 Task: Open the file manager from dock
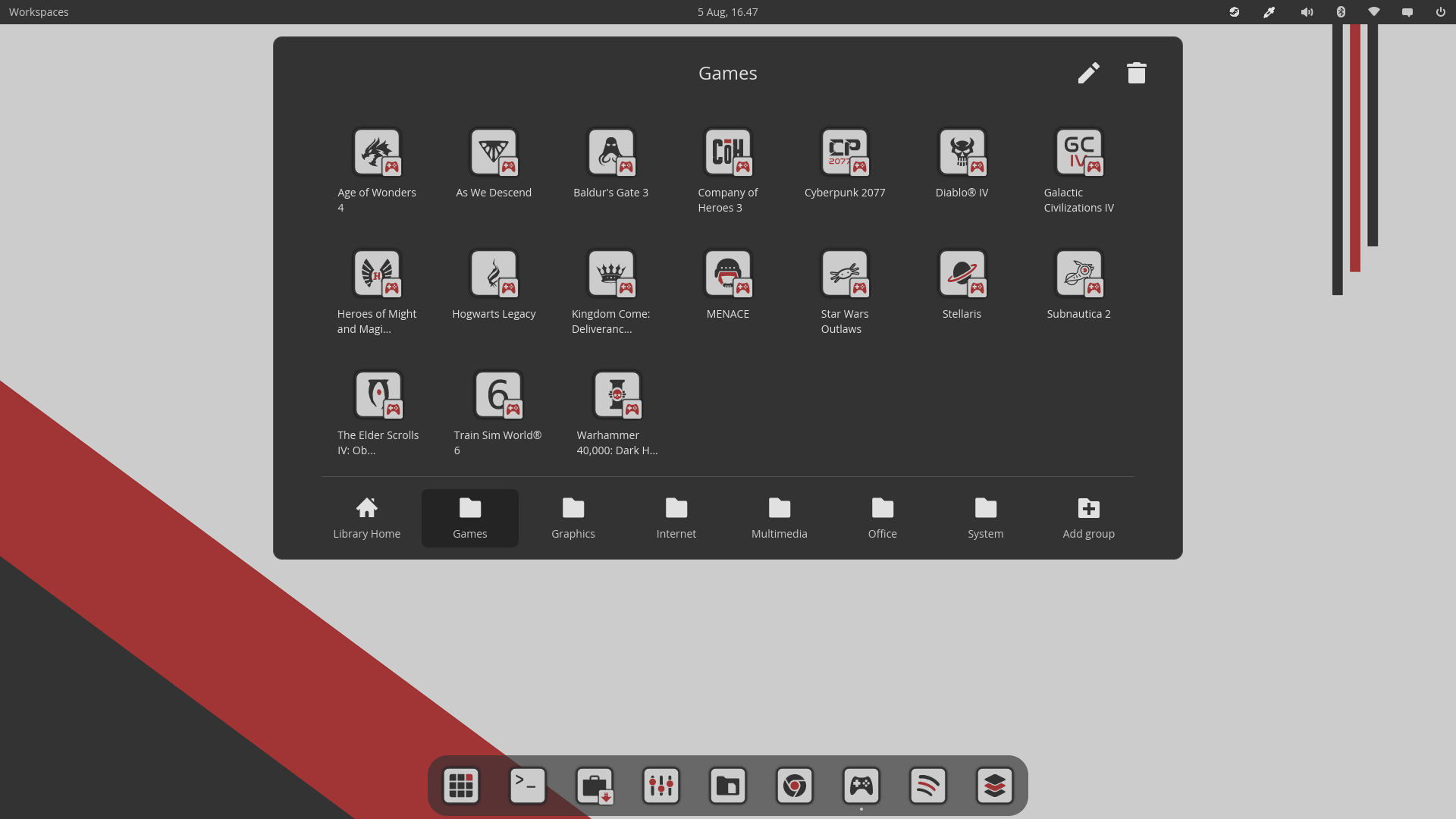(728, 786)
